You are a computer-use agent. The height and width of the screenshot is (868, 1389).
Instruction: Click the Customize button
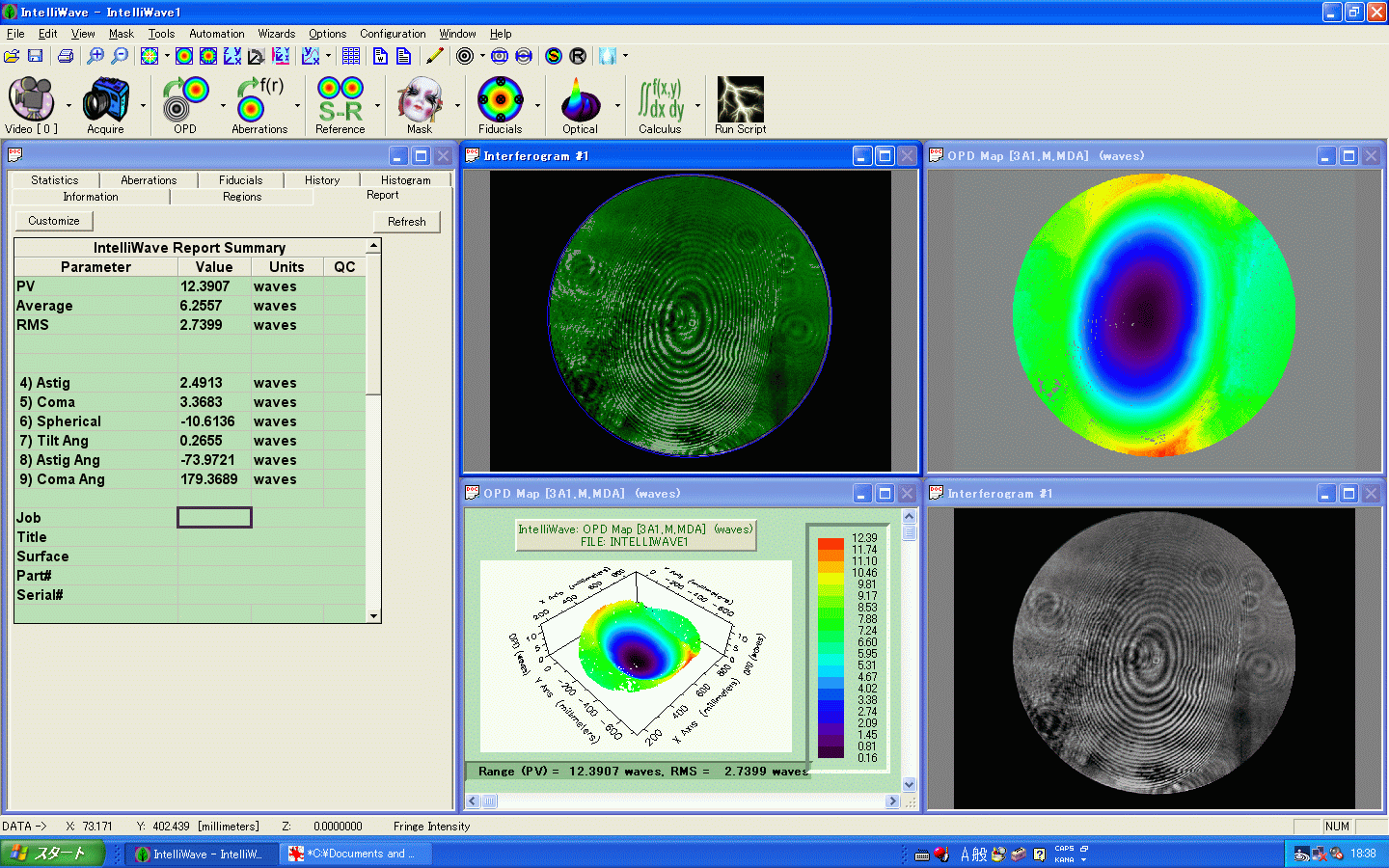click(54, 221)
